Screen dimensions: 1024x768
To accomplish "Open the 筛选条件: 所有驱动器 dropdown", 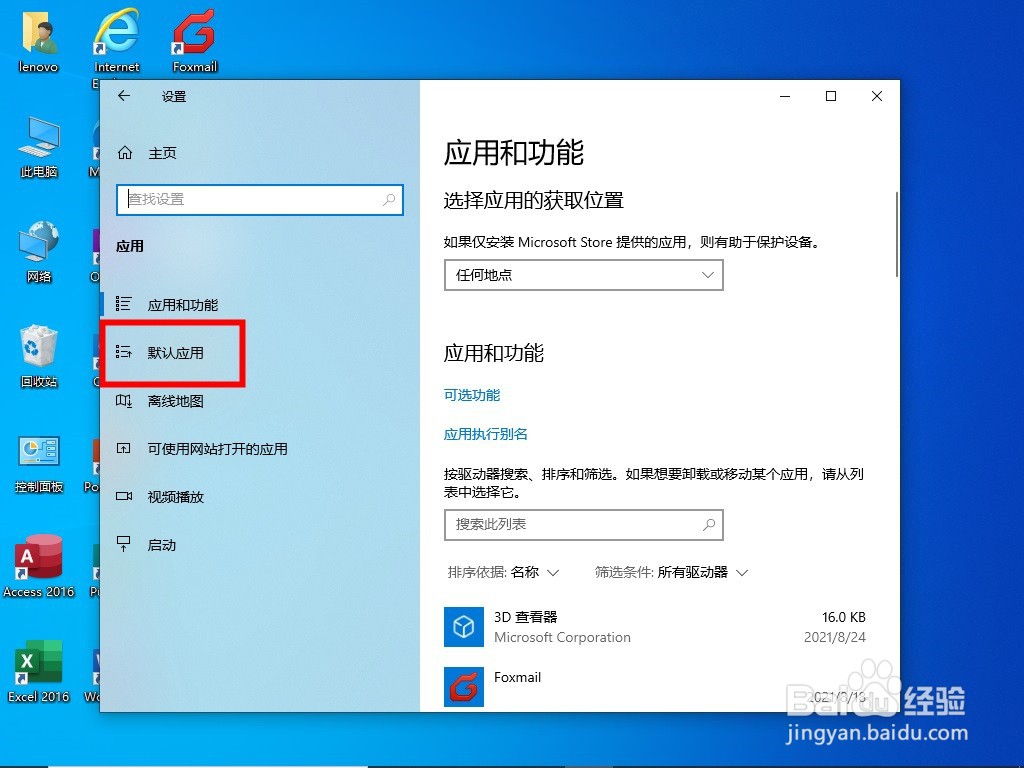I will click(x=671, y=573).
